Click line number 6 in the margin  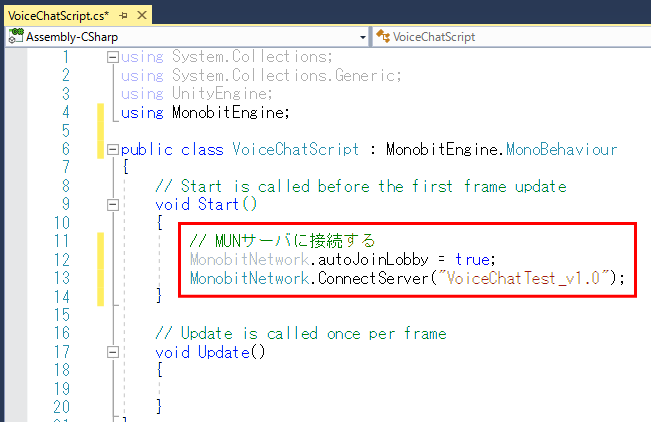[x=66, y=149]
